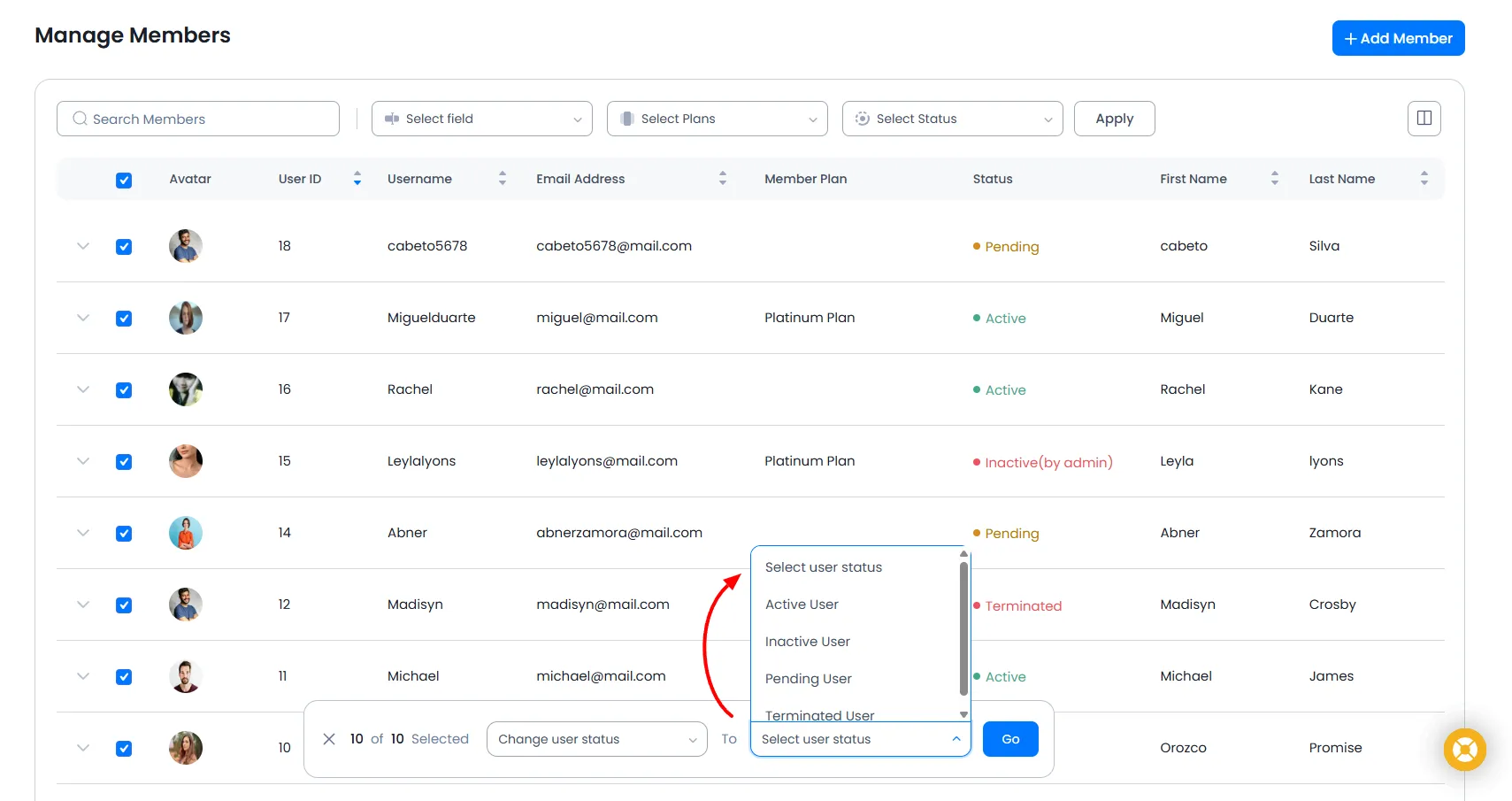Select Pending User in the dropdown list
The width and height of the screenshot is (1512, 801).
(x=808, y=678)
